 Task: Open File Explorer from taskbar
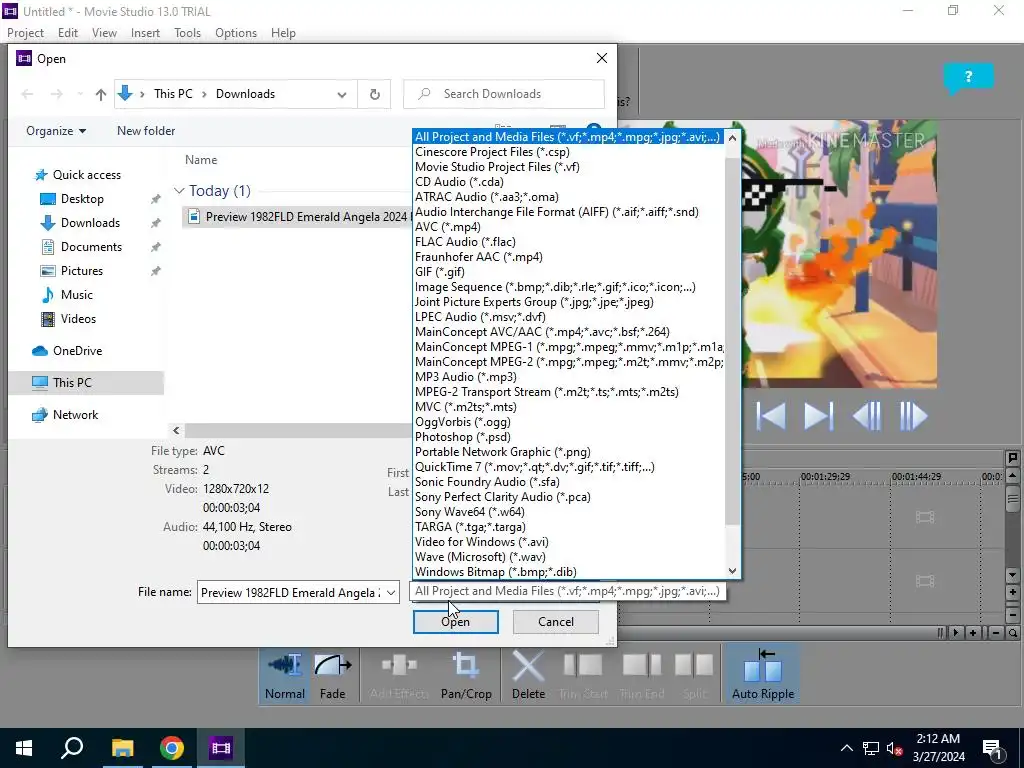(122, 748)
